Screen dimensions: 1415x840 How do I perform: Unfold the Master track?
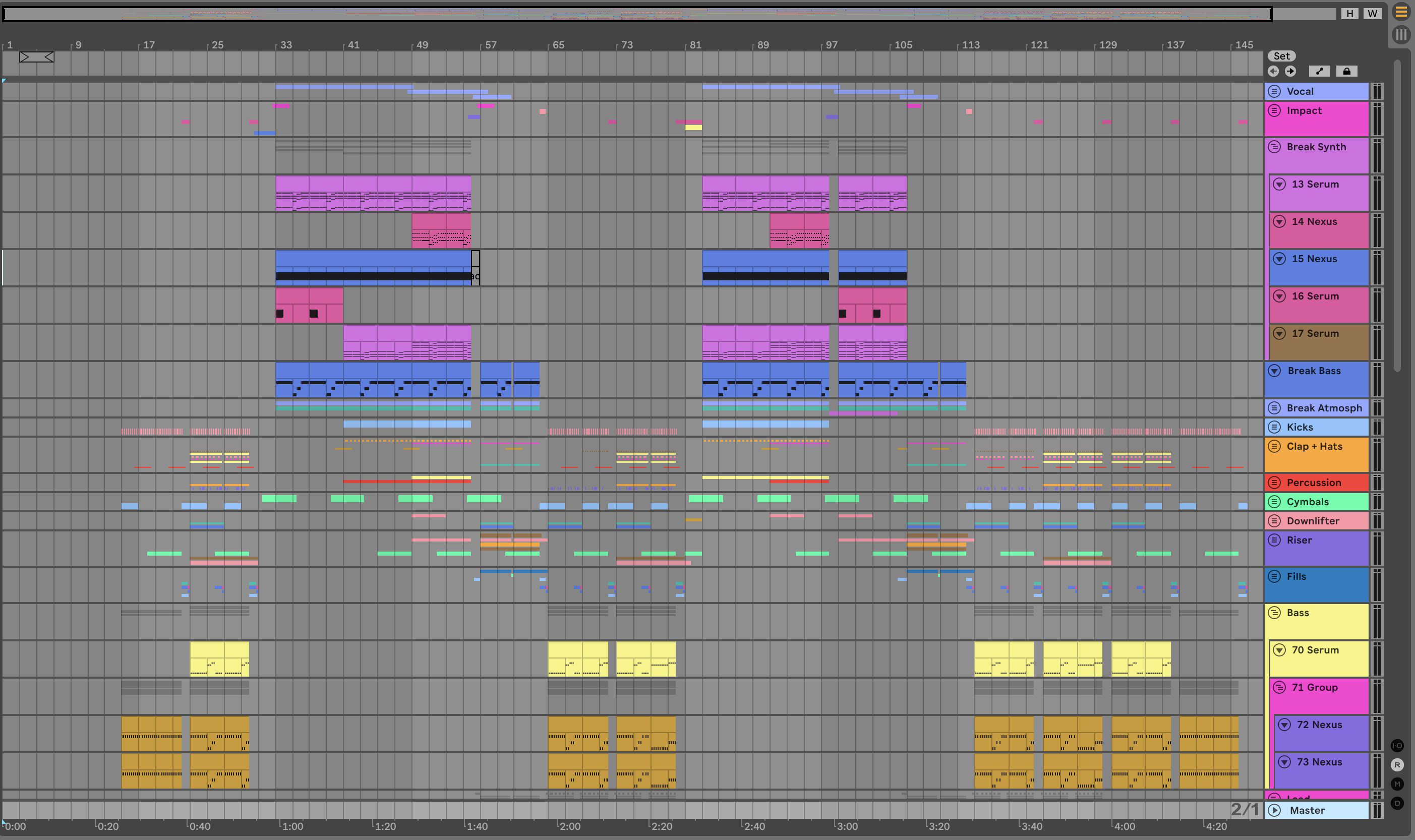[x=1274, y=810]
